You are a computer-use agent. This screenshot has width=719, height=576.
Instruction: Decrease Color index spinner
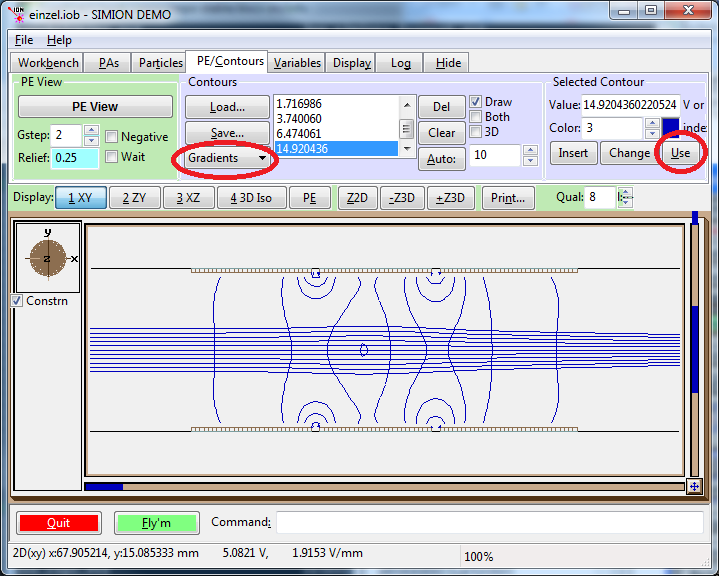point(652,133)
